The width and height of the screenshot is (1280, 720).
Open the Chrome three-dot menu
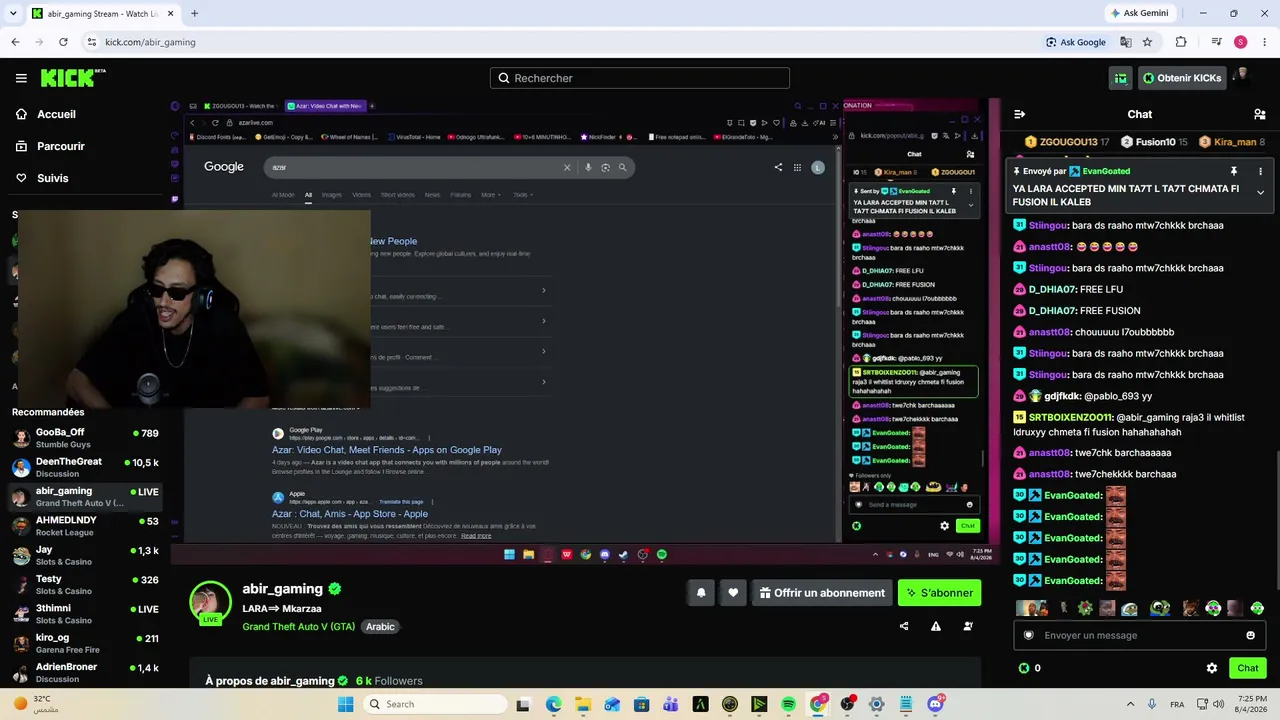point(1264,42)
